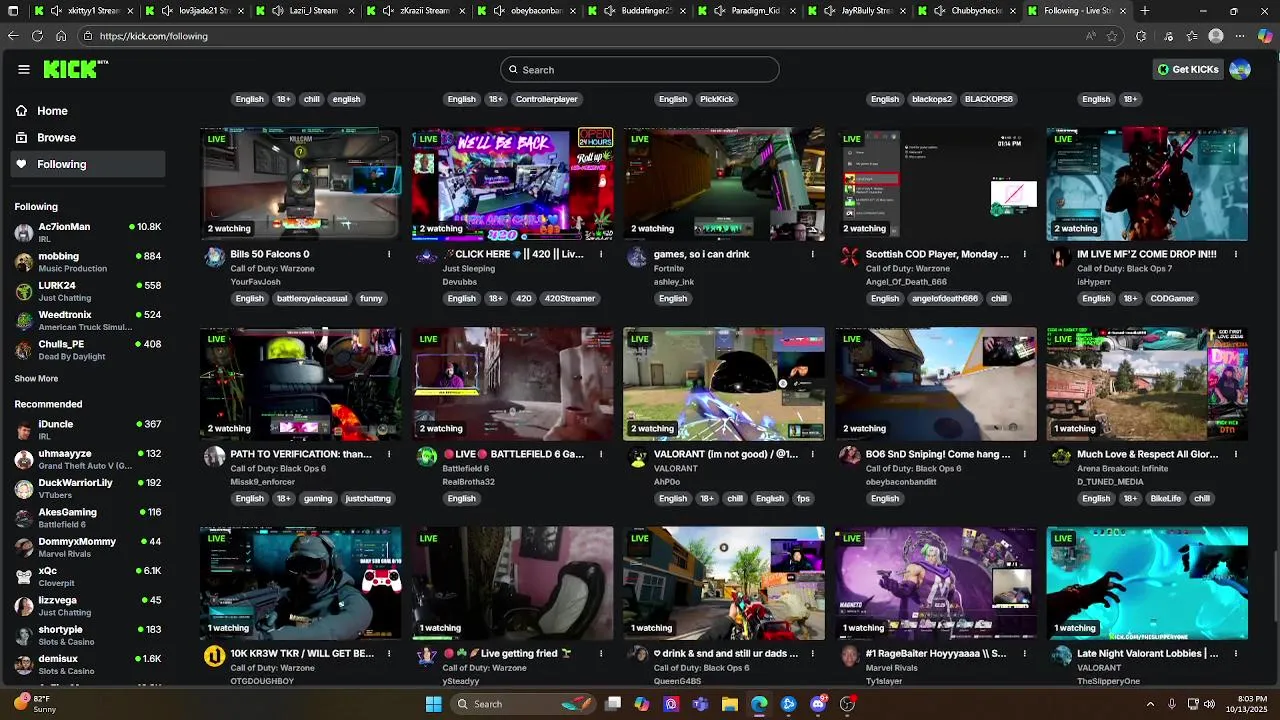The image size is (1280, 720).
Task: Open Weedtronix channel in sidebar
Action: click(88, 321)
